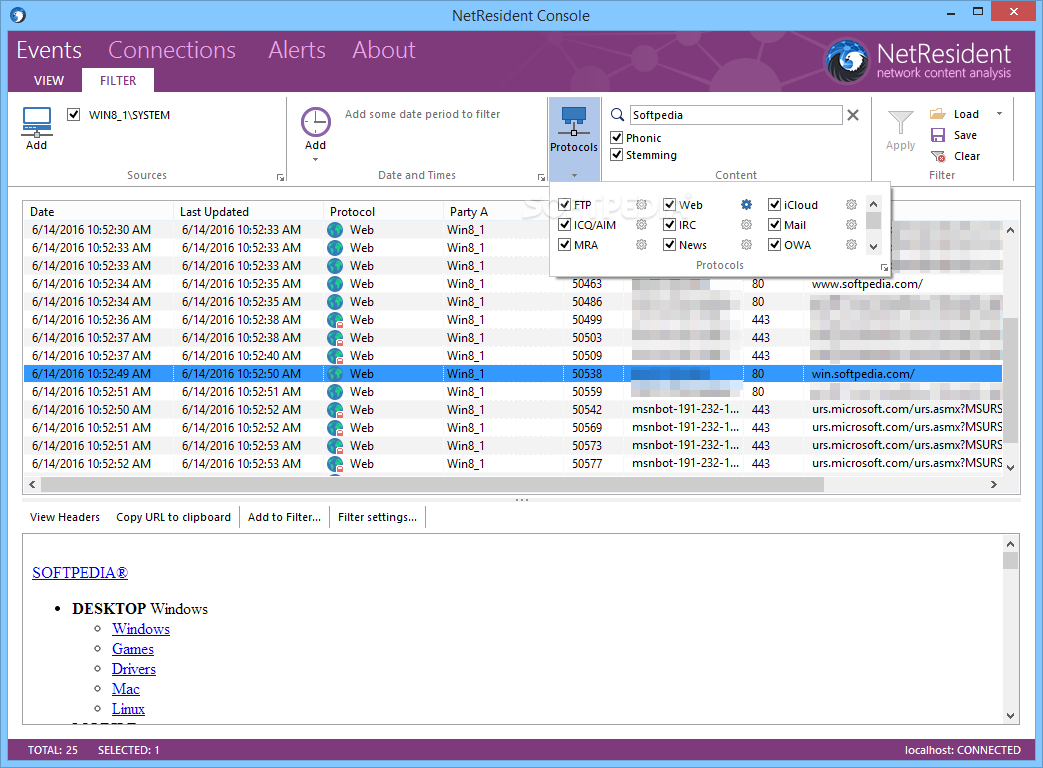Click the Load filter folder icon
The height and width of the screenshot is (768, 1043).
pyautogui.click(x=938, y=114)
